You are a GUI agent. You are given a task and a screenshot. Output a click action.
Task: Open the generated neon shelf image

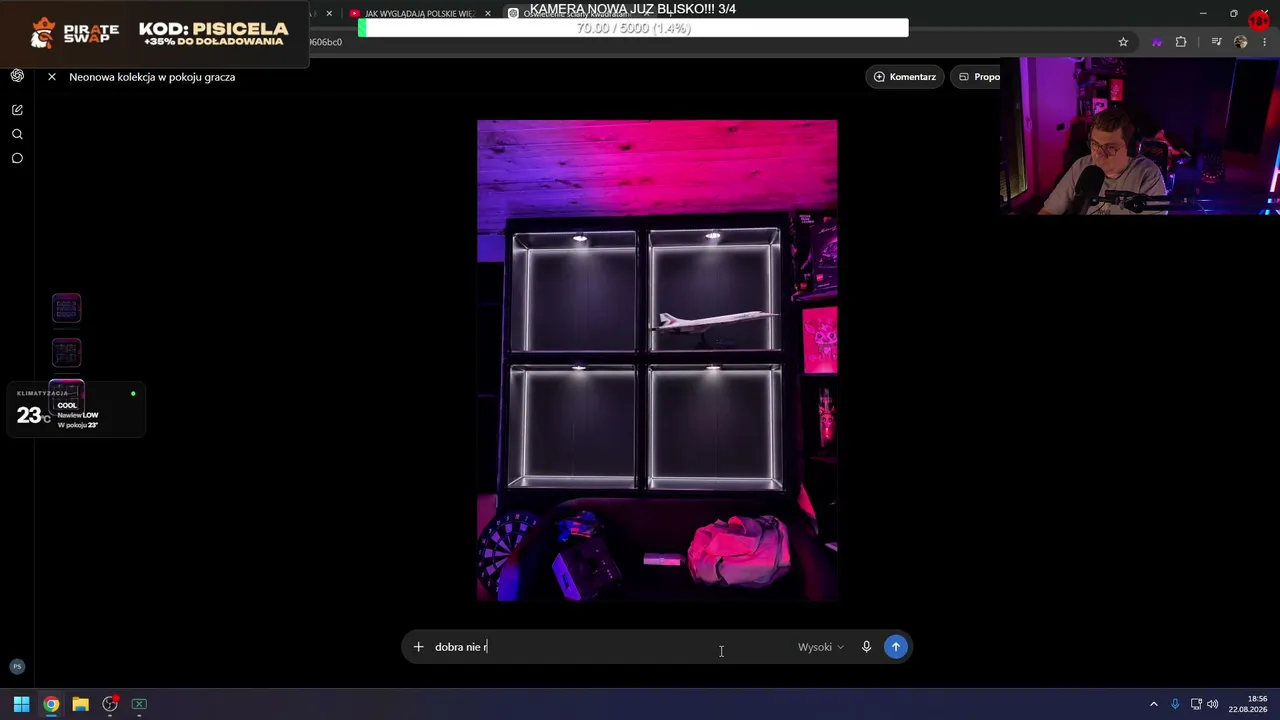(657, 360)
